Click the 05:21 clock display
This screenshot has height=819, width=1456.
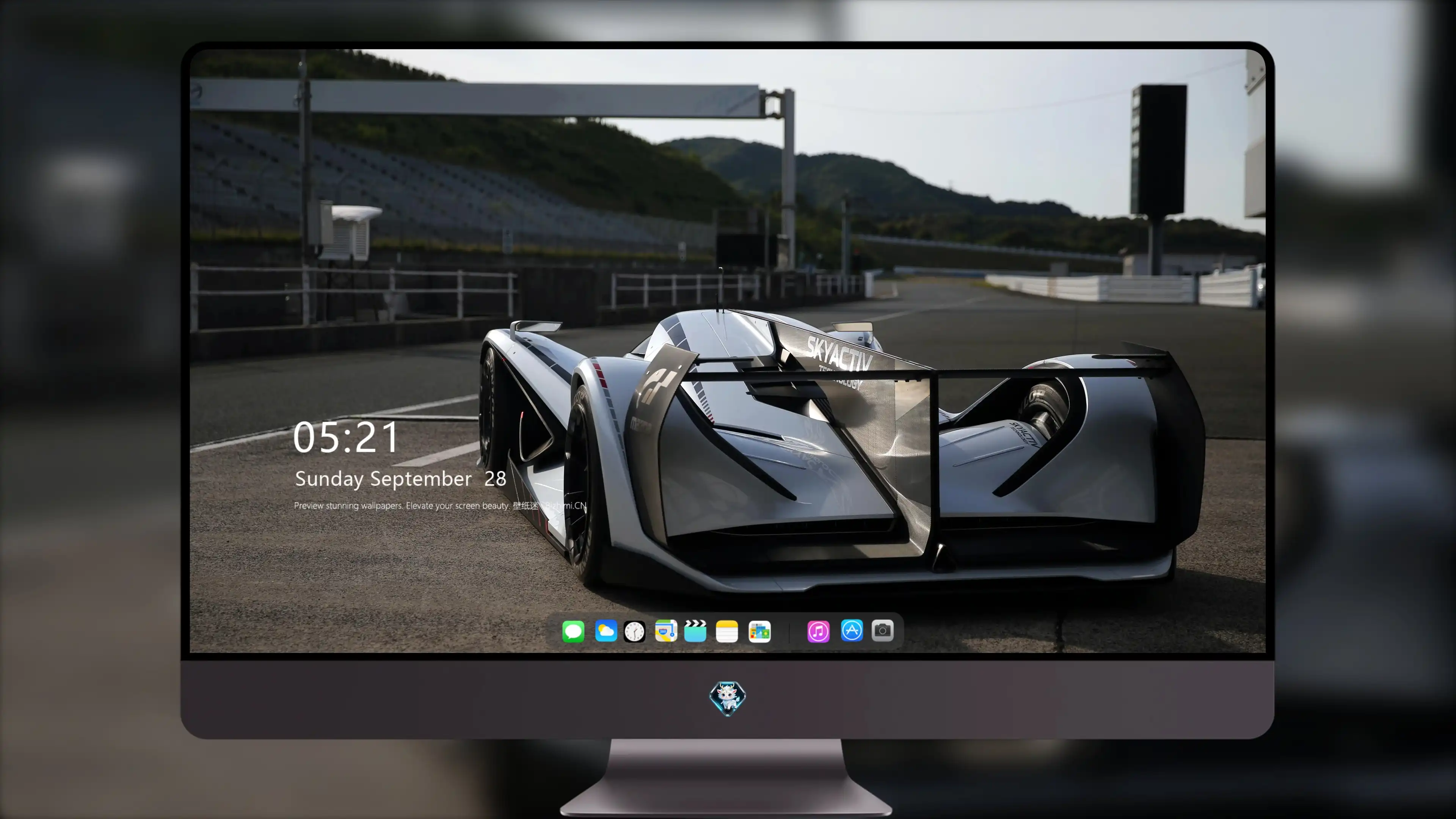pos(345,438)
